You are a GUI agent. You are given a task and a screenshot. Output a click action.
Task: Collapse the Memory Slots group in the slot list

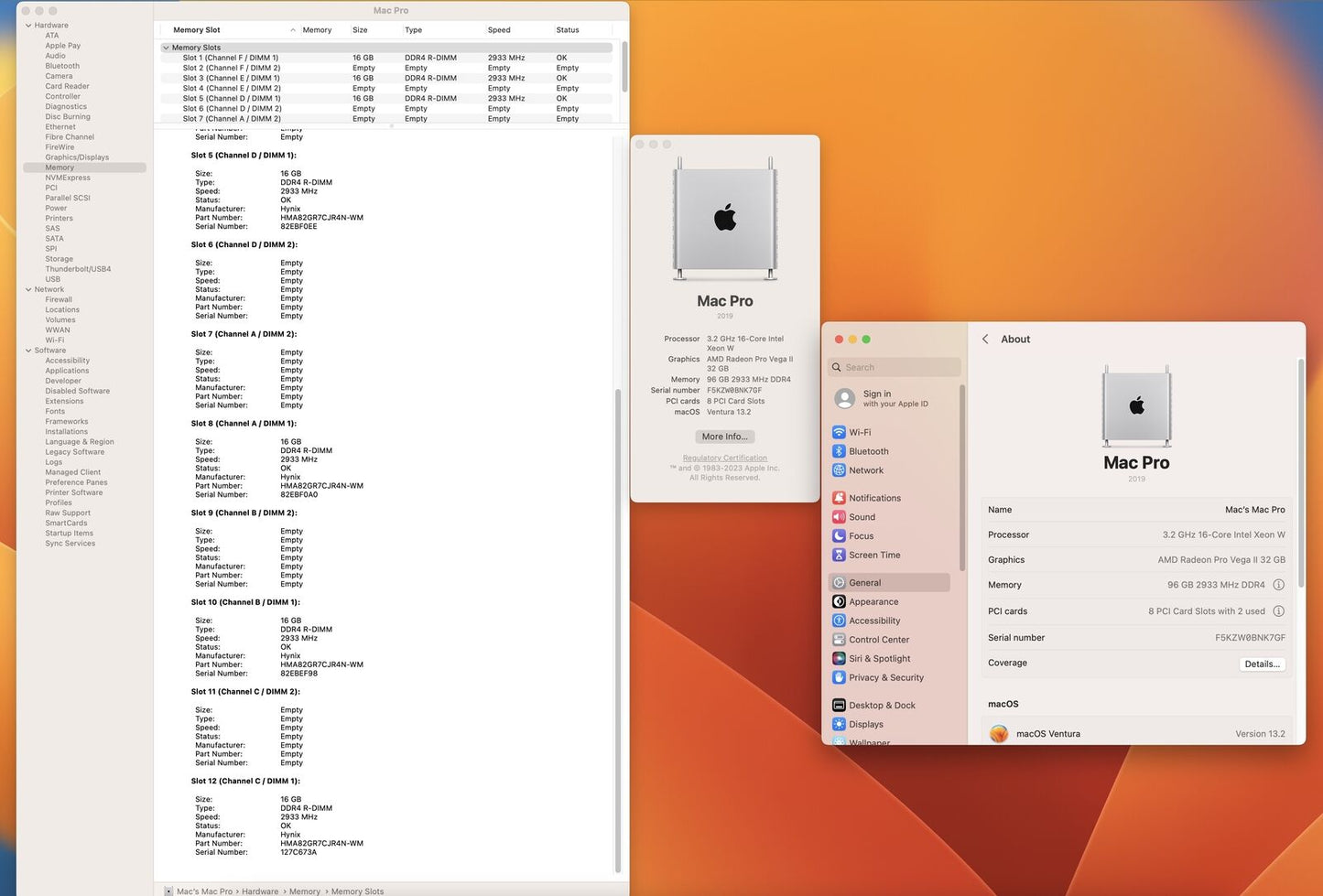pos(166,47)
